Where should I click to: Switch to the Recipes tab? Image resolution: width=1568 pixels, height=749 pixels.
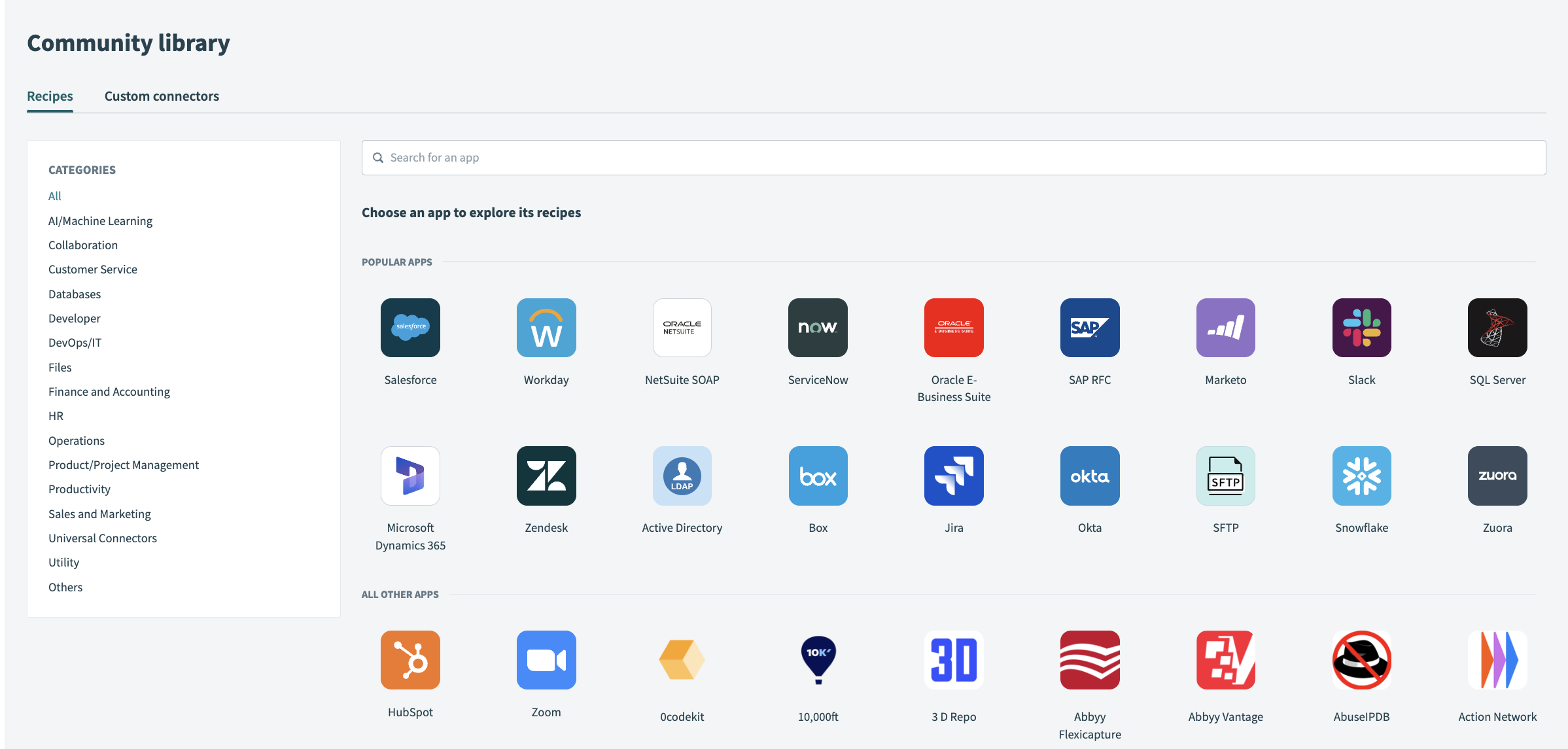(x=50, y=96)
